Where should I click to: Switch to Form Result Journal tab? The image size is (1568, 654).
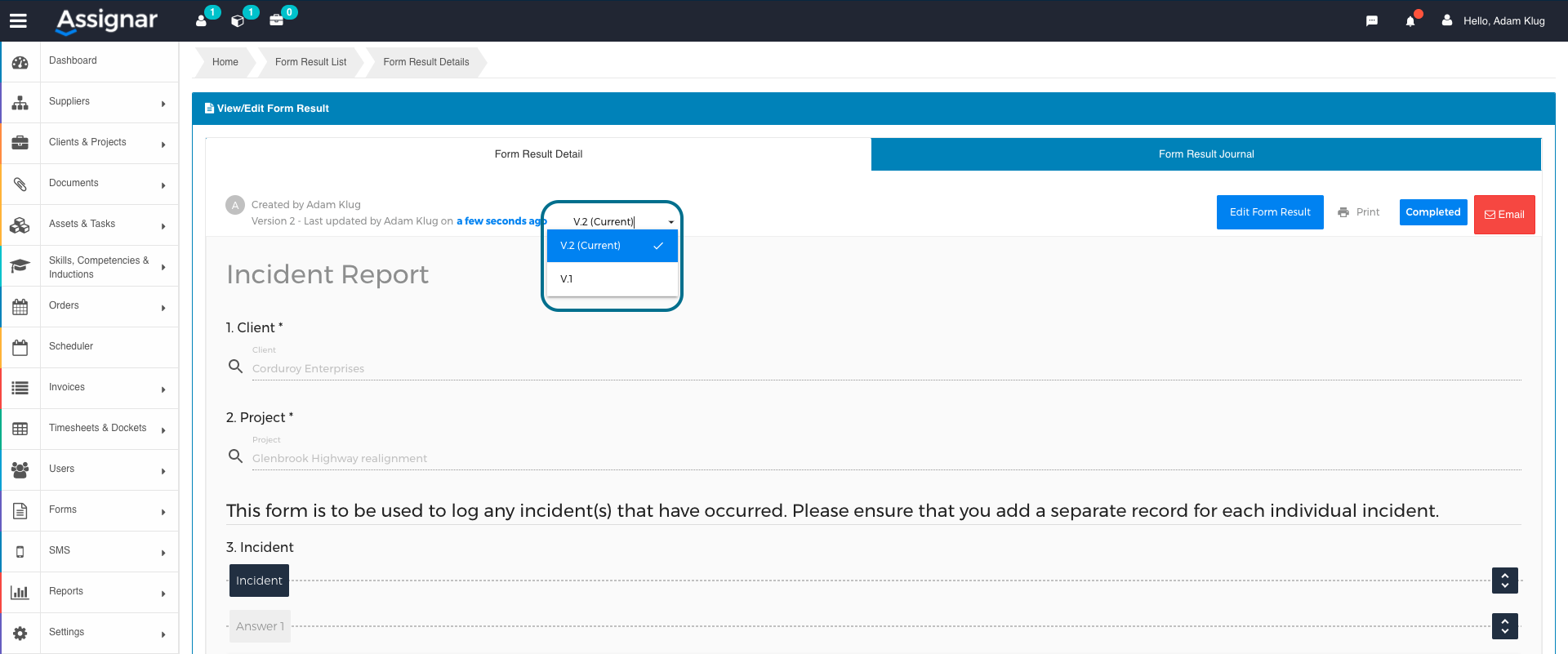(x=1206, y=154)
